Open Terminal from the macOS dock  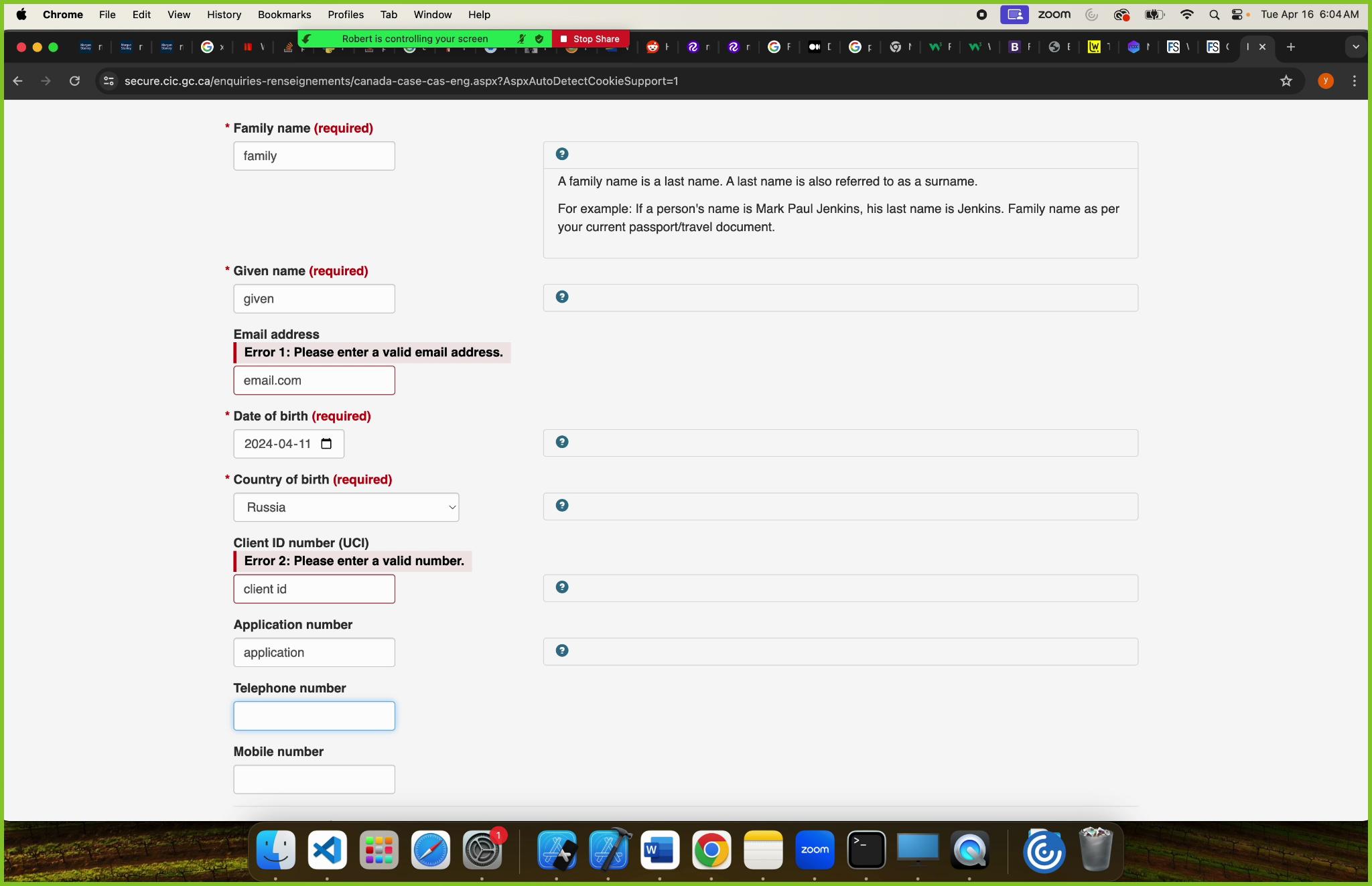[866, 852]
